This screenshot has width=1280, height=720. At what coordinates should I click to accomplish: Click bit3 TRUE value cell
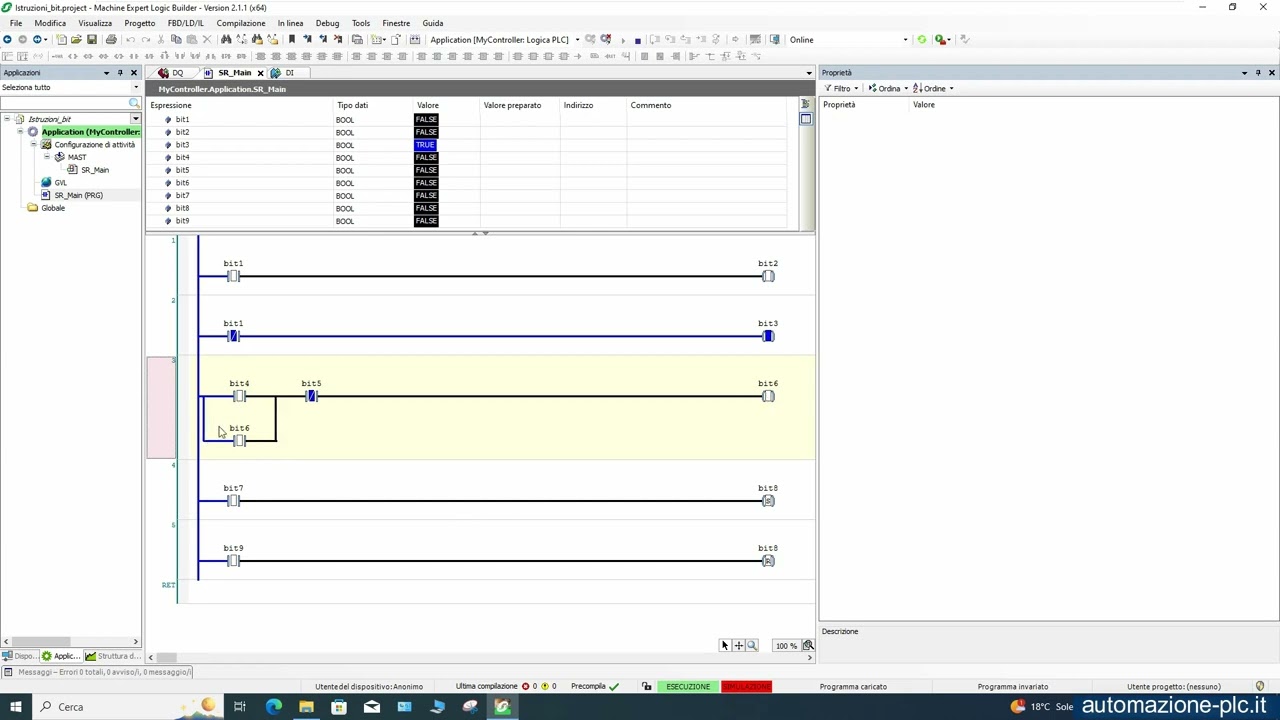[425, 145]
